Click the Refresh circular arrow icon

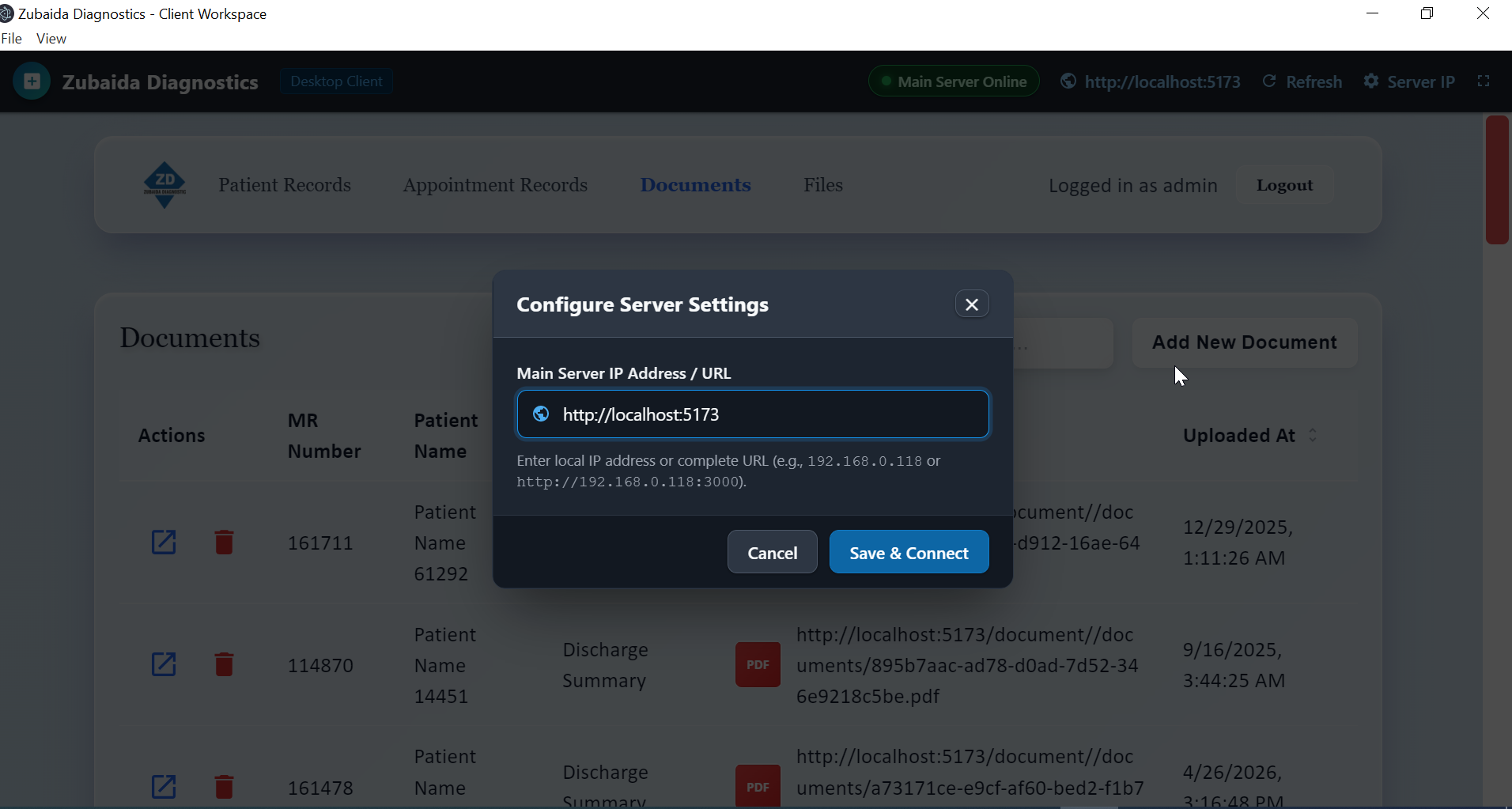coord(1269,81)
